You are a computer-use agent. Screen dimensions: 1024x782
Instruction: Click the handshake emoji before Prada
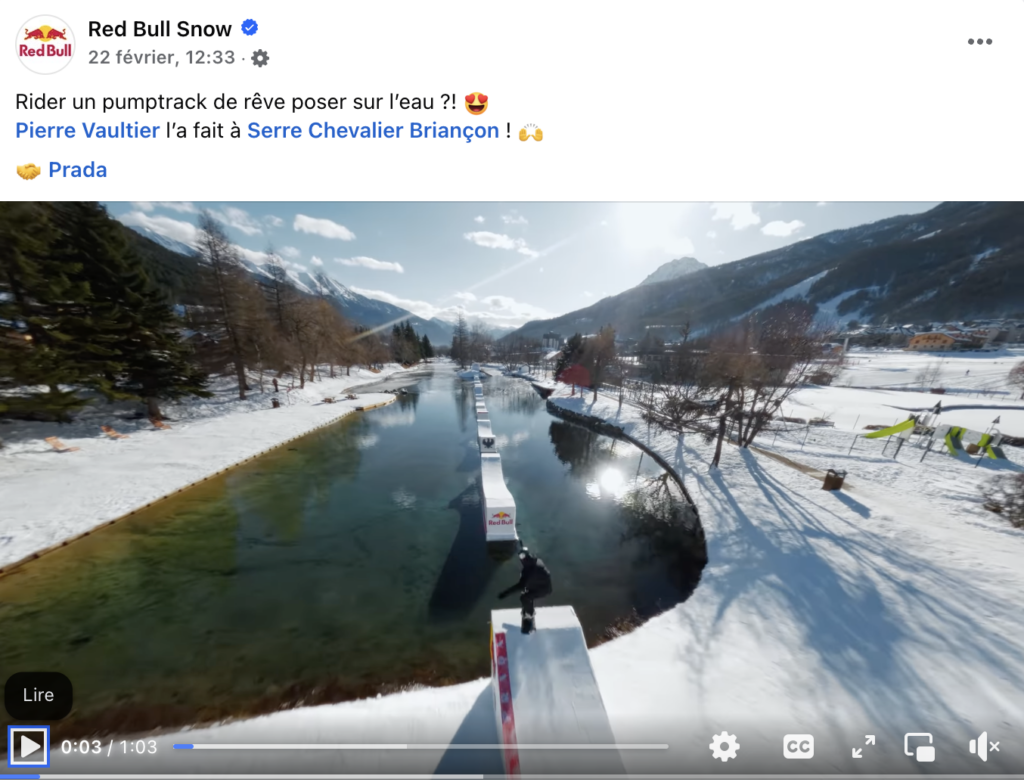click(x=28, y=171)
